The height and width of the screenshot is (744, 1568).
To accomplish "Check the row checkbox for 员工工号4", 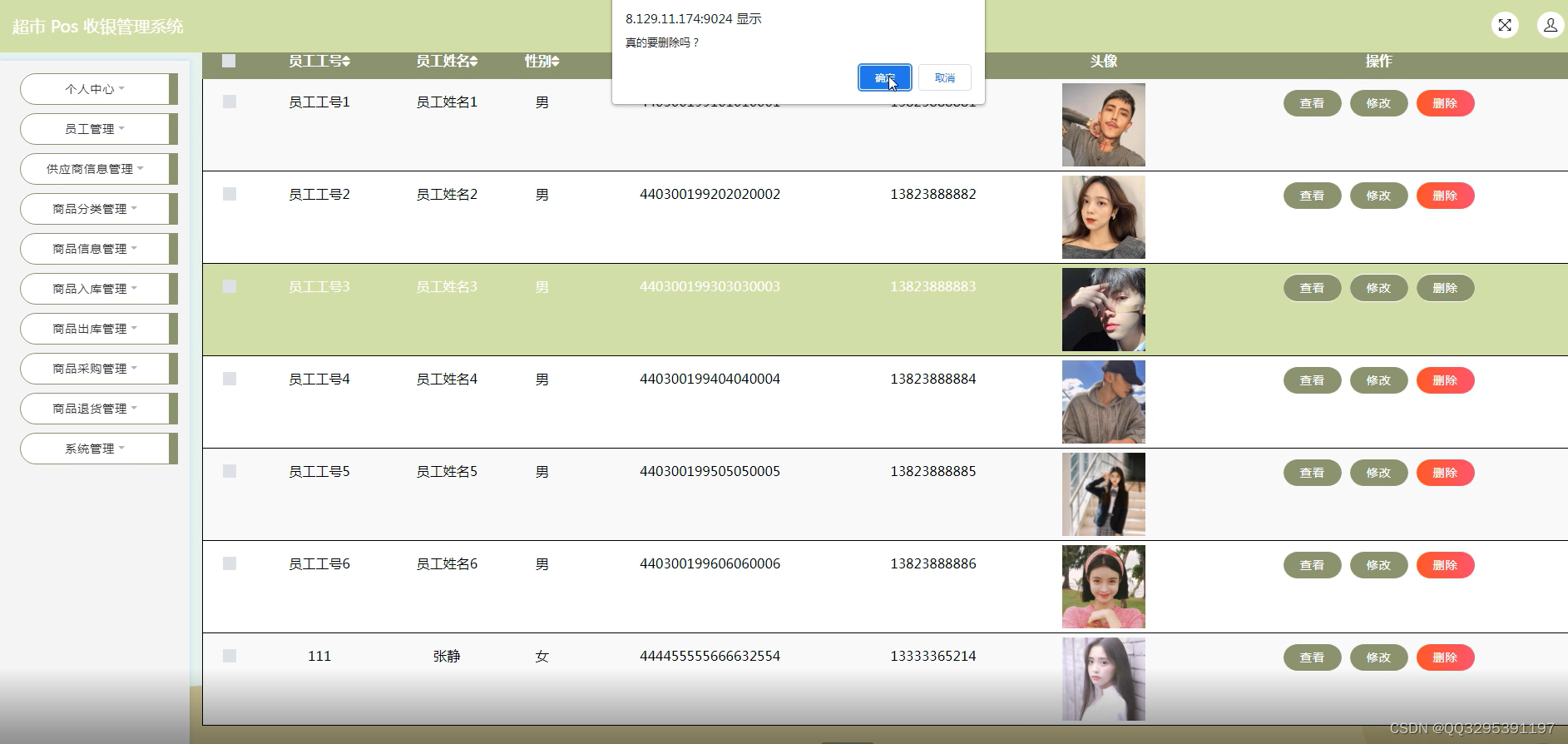I will [230, 379].
